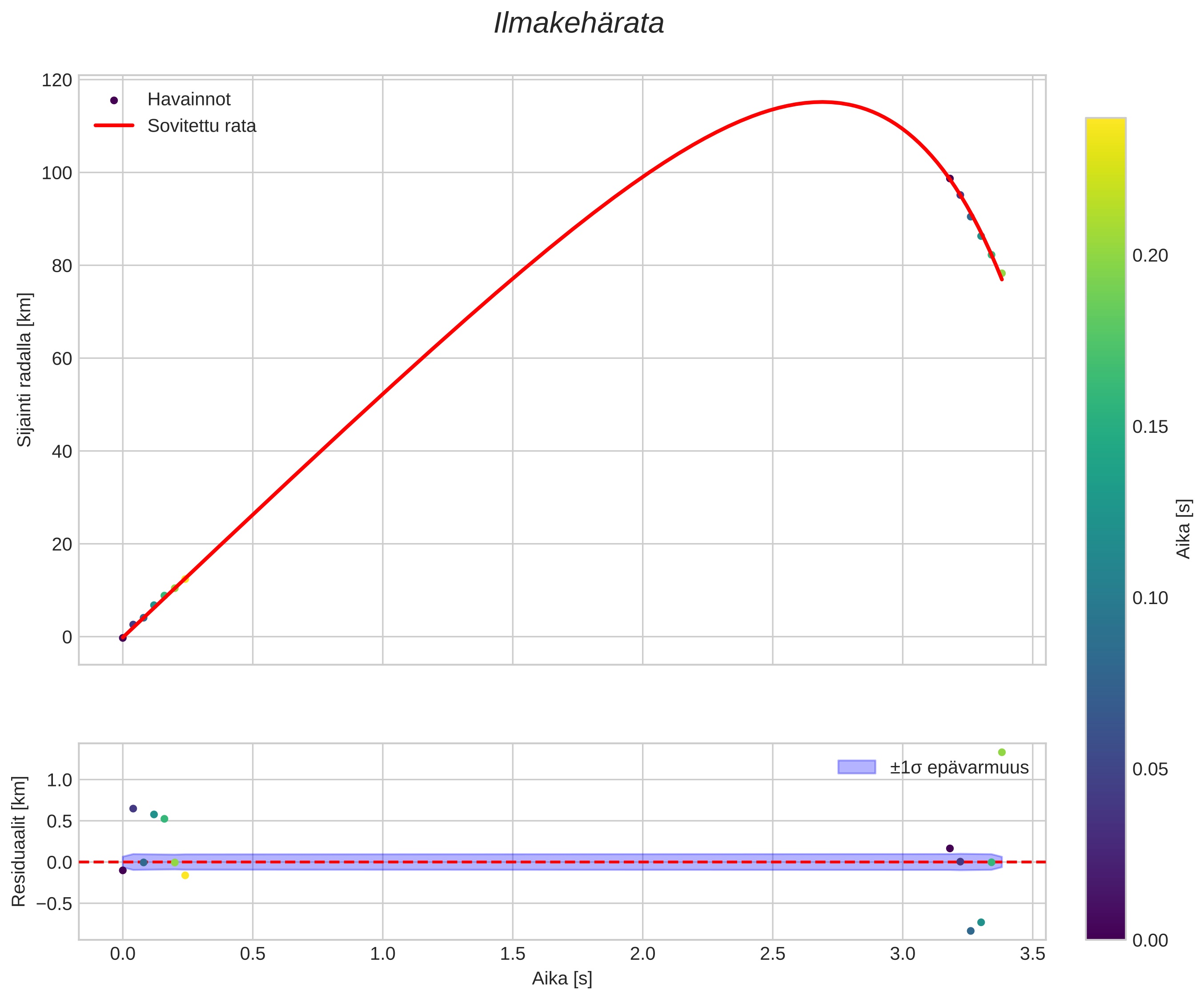
Task: Click the 'Aika [s]' colorbar label
Action: [1184, 529]
